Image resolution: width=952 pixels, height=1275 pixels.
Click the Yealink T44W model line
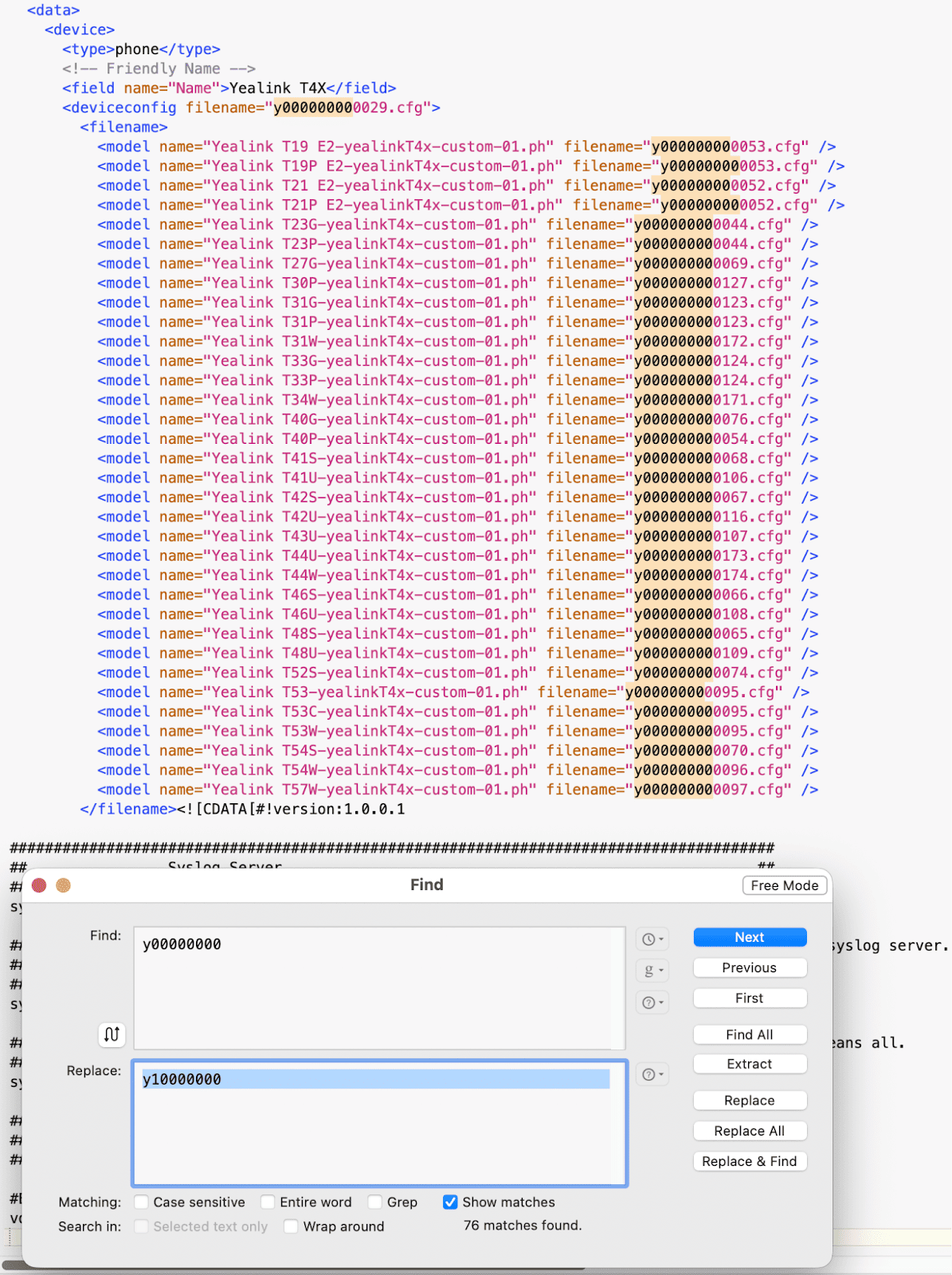coord(458,575)
